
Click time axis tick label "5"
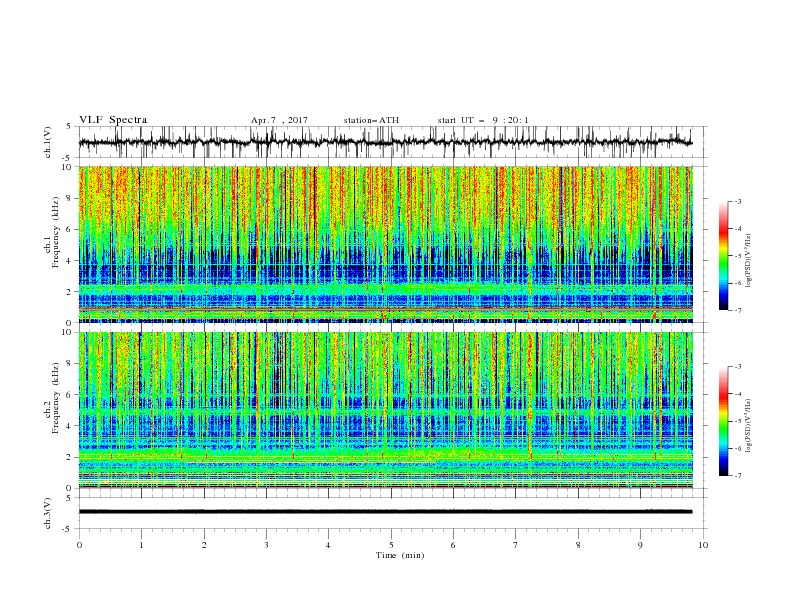[391, 545]
